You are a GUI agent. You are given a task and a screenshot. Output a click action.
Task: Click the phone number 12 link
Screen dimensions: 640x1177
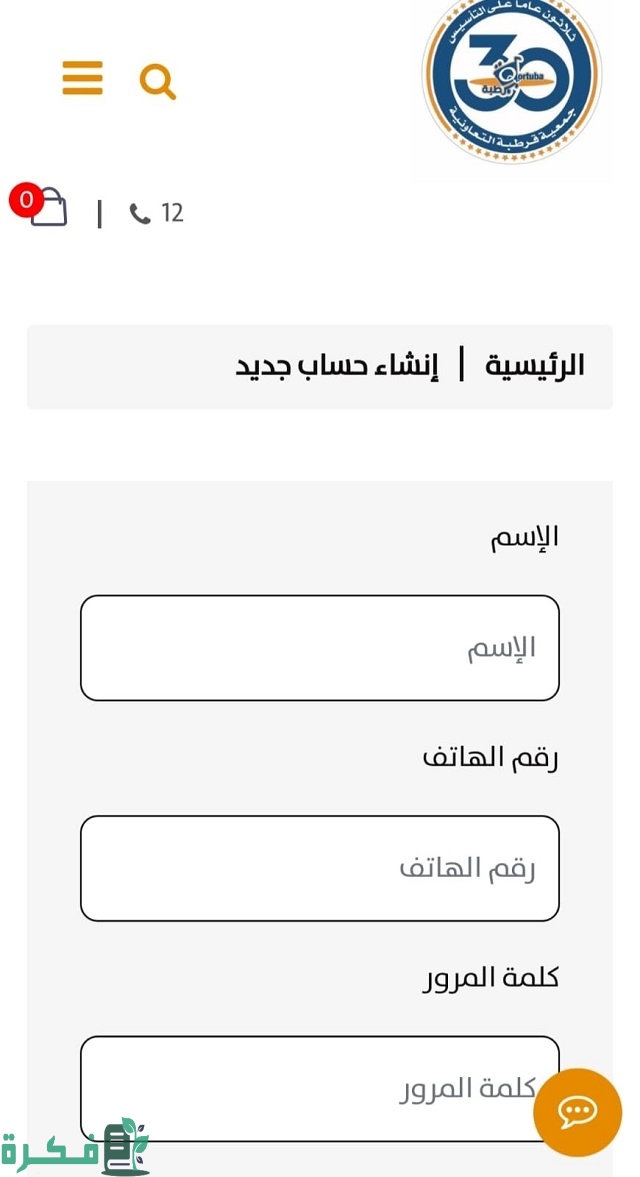(x=172, y=213)
